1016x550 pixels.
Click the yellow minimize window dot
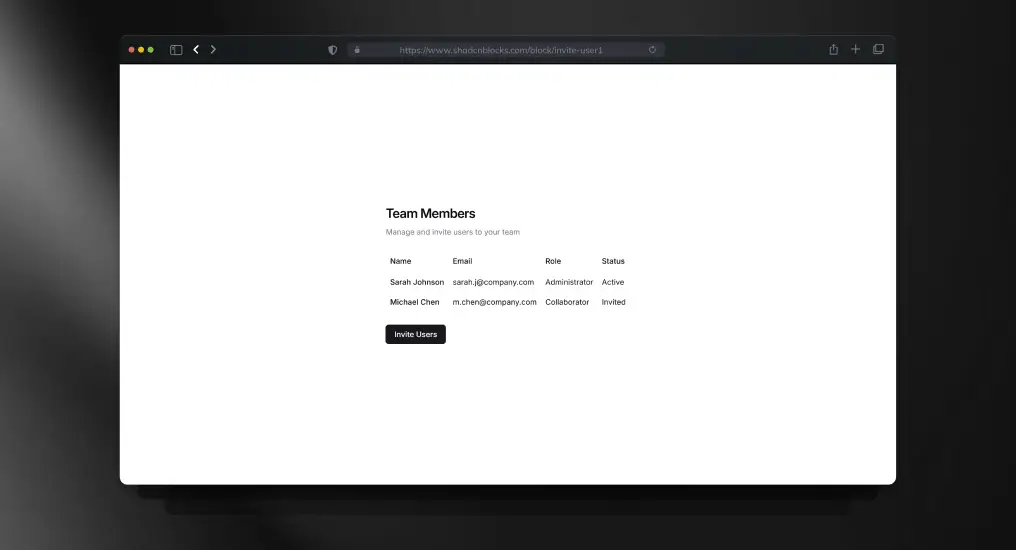[x=141, y=50]
